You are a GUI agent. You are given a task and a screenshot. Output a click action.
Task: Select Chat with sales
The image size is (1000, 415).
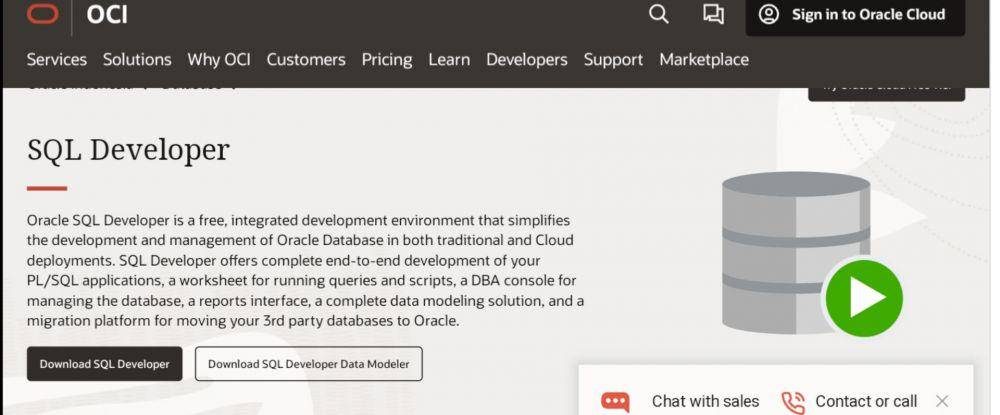coord(705,402)
